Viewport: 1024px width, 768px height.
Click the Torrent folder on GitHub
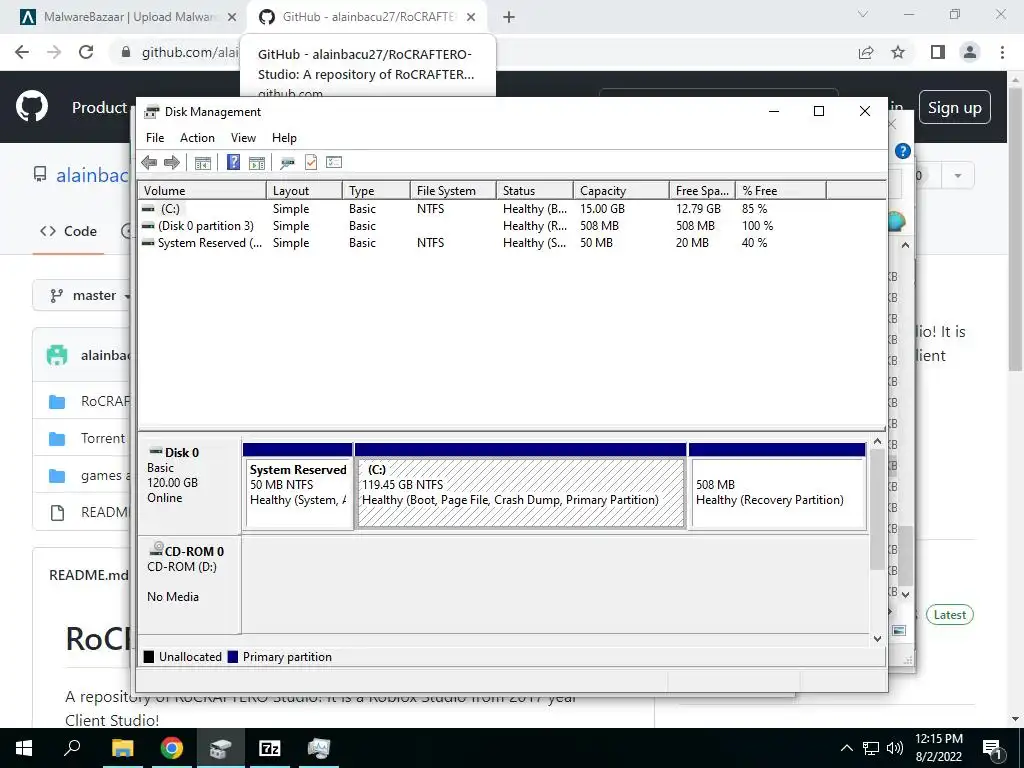pyautogui.click(x=103, y=438)
